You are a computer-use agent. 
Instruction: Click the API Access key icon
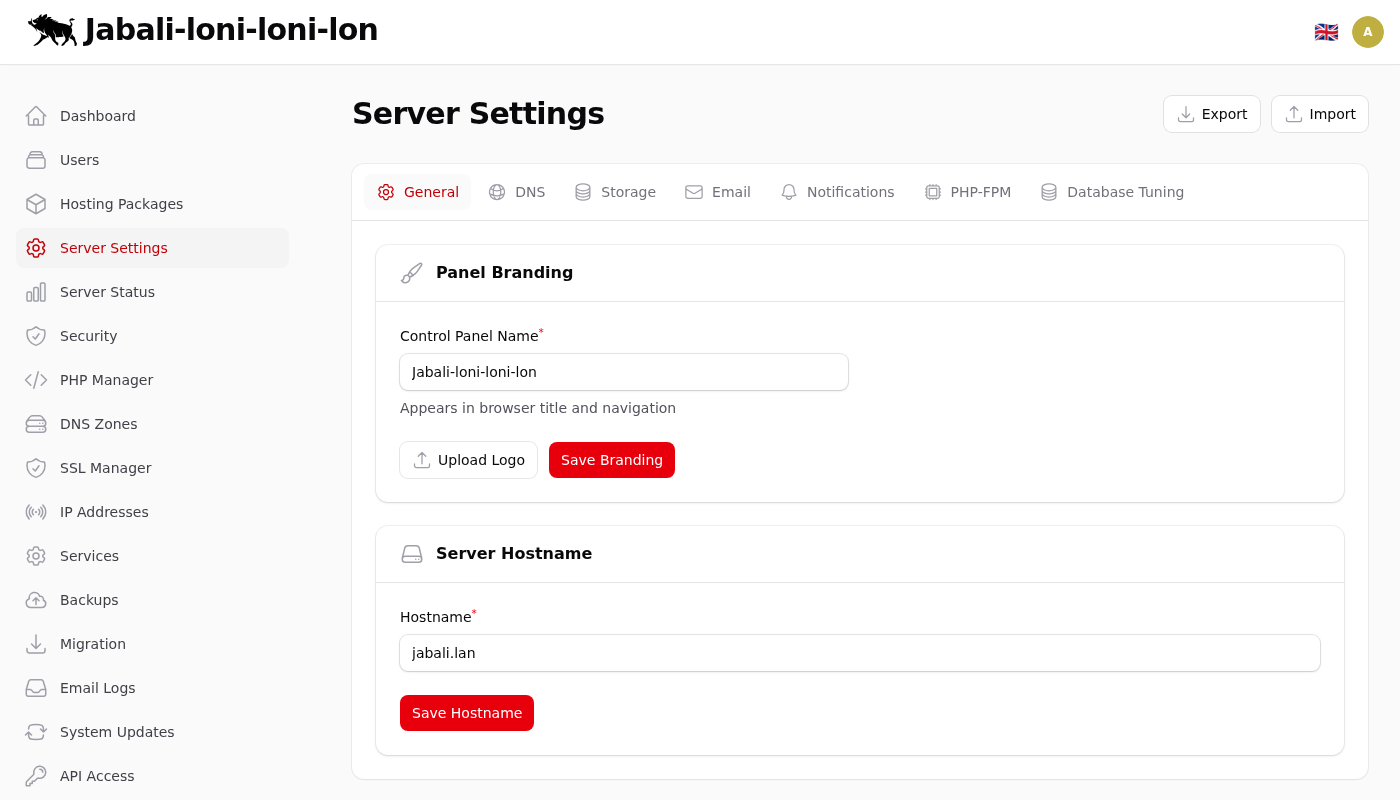point(36,776)
